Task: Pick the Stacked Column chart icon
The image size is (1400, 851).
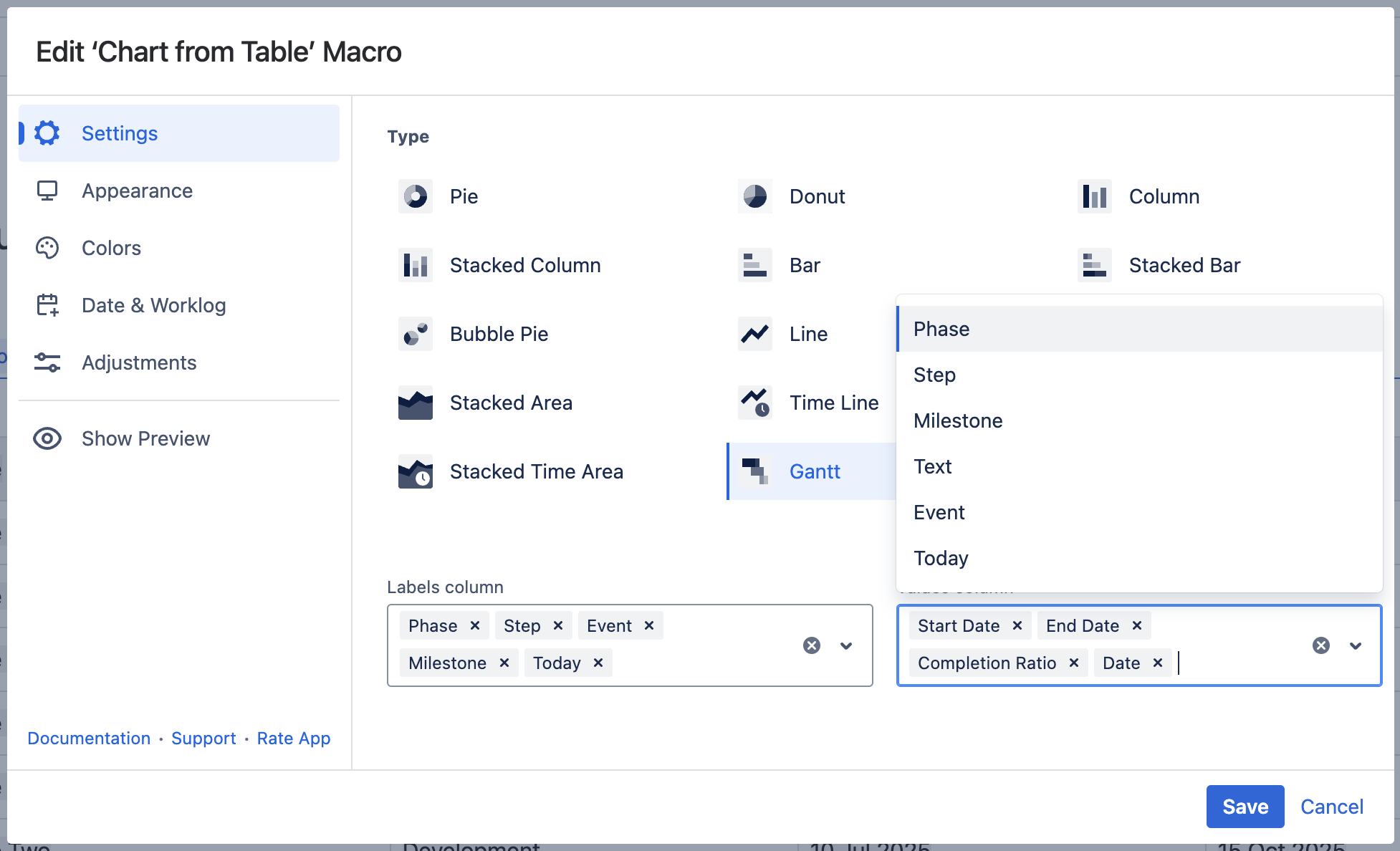Action: point(416,265)
